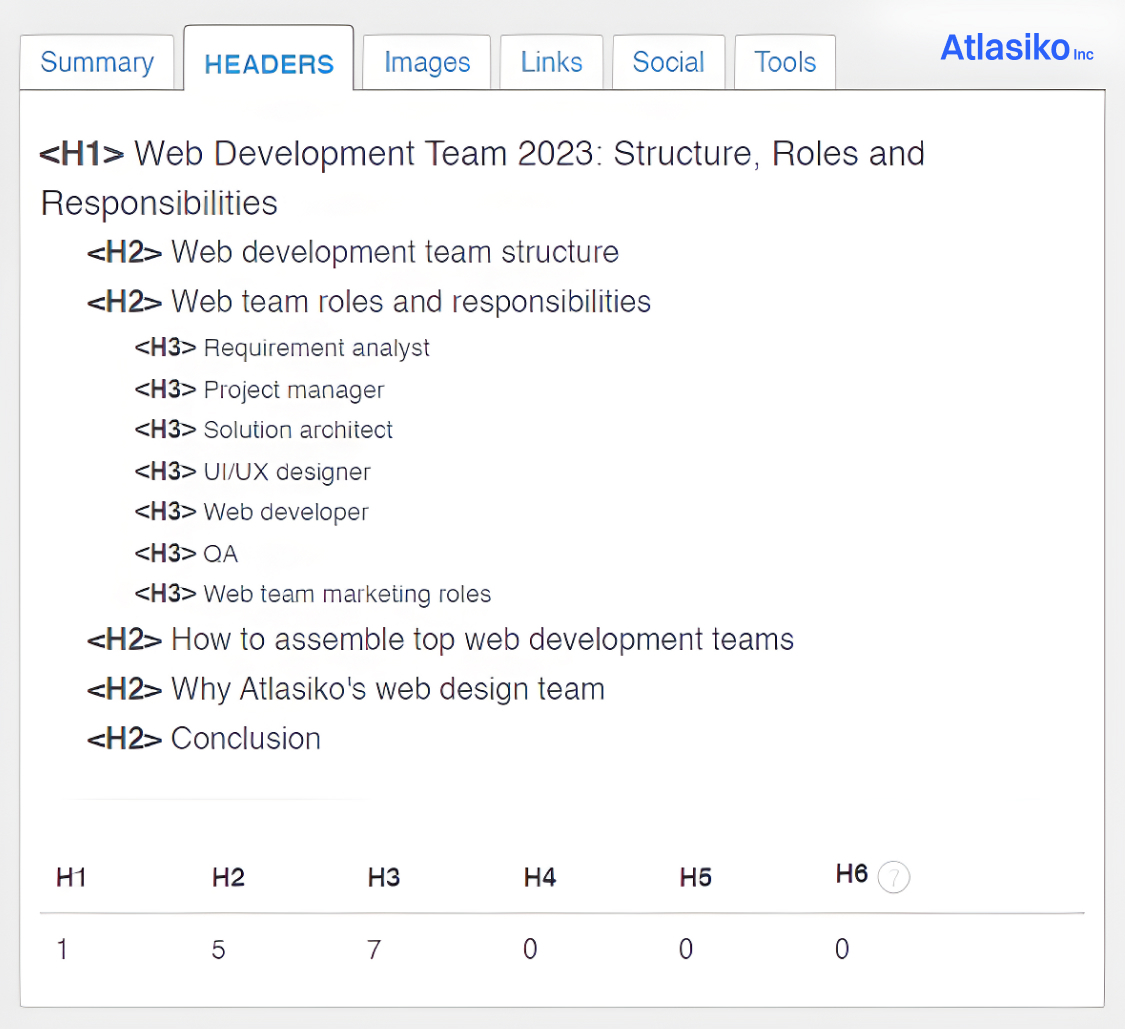Open the Tools tab

[784, 62]
